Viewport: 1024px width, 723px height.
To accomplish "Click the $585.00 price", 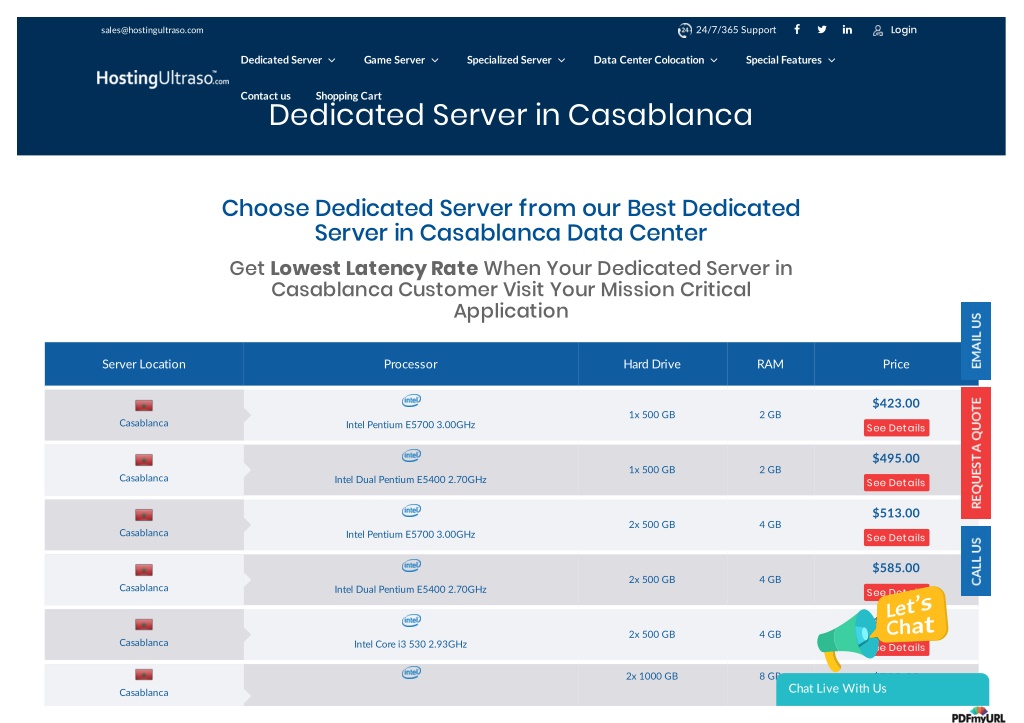I will [896, 568].
